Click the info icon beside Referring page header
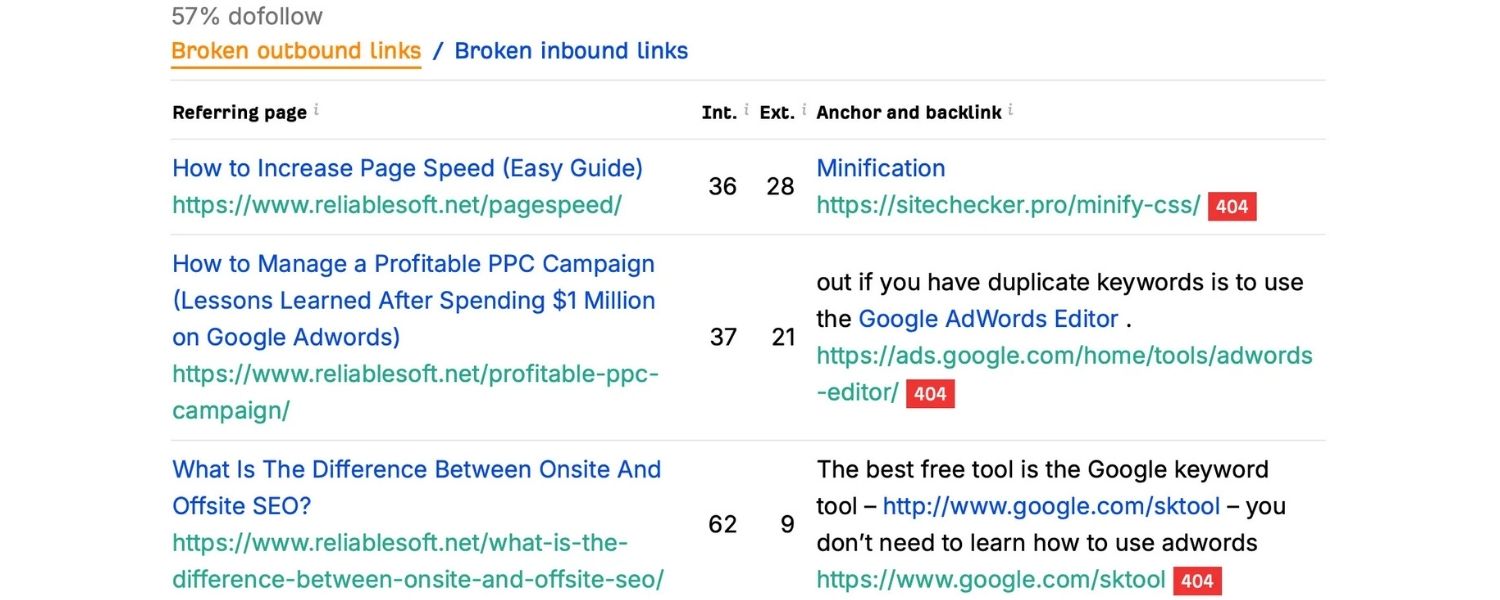Viewport: 1500px width, 600px height. coord(317,107)
